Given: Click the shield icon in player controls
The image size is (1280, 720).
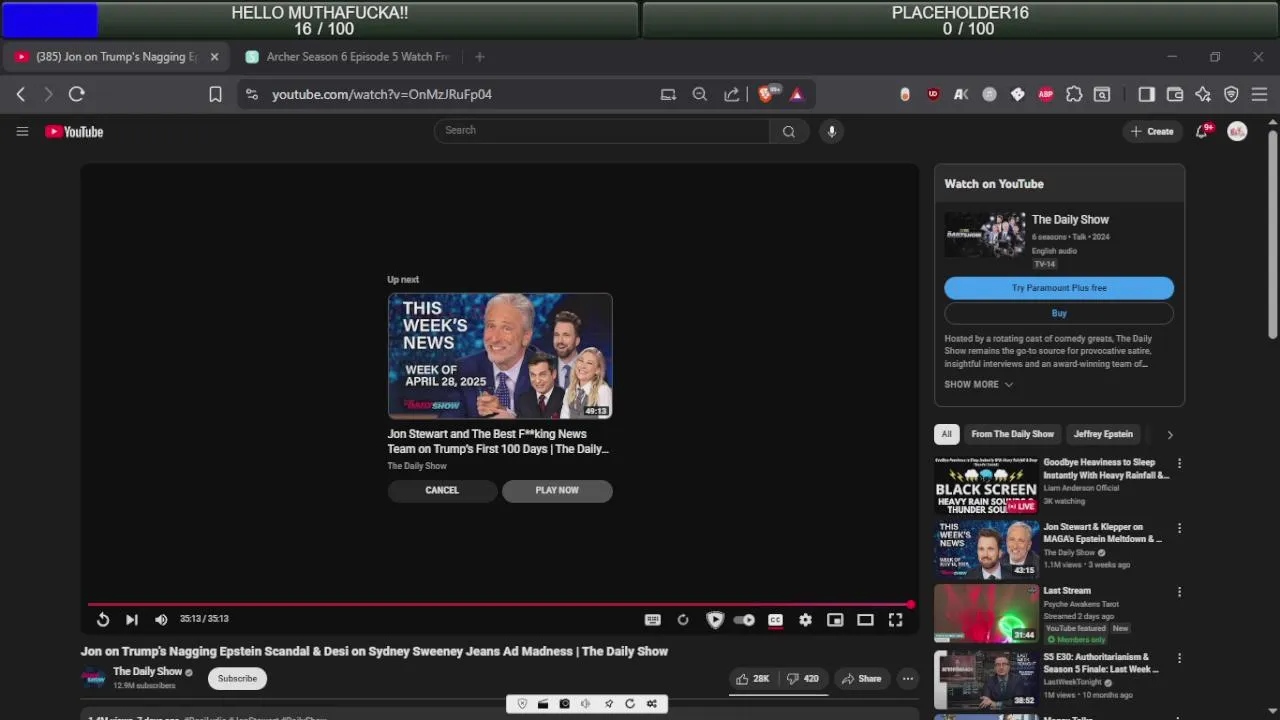Looking at the screenshot, I should pos(714,620).
